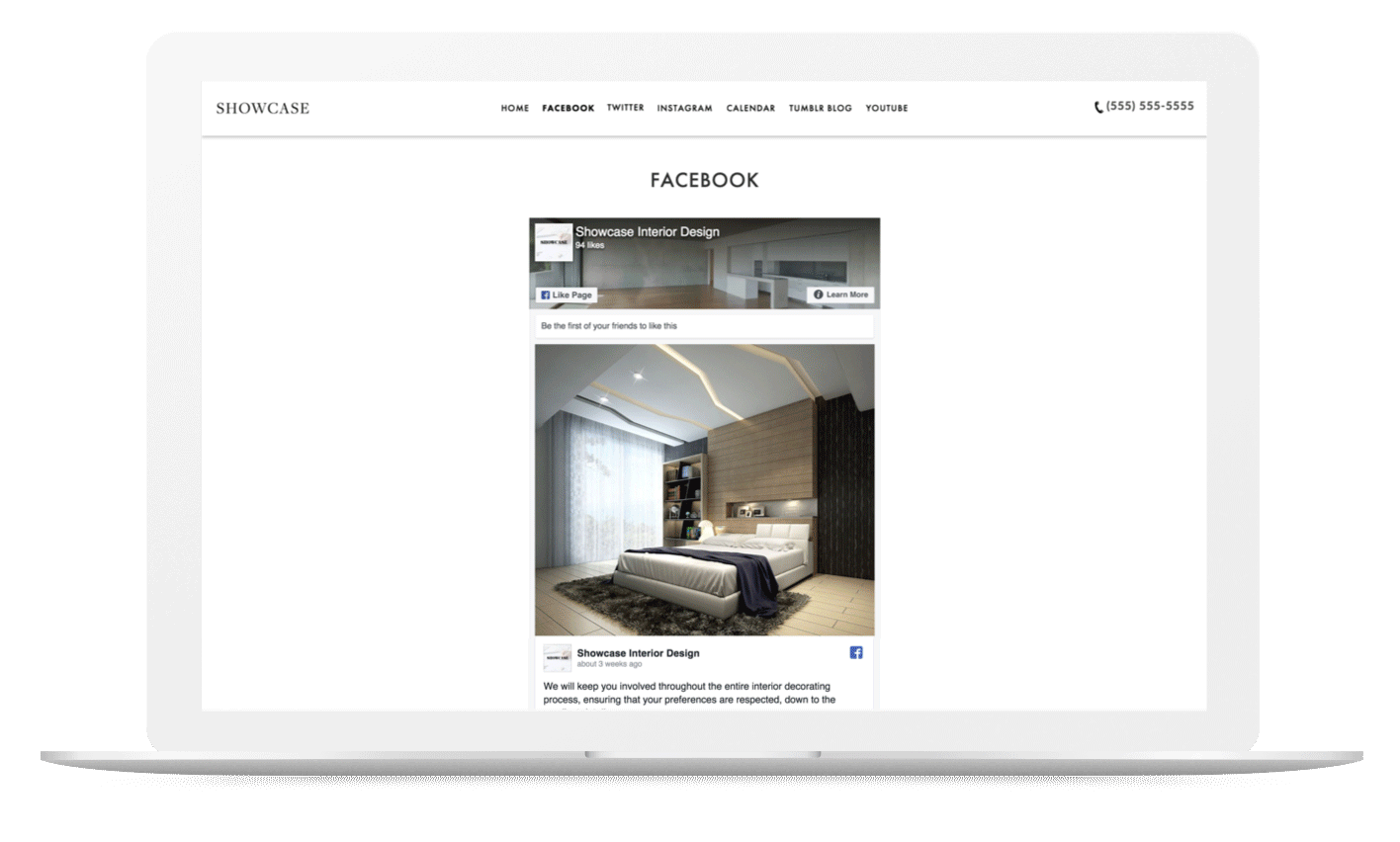Image resolution: width=1400 pixels, height=842 pixels.
Task: Click Showcase Interior Design post author name
Action: [638, 653]
